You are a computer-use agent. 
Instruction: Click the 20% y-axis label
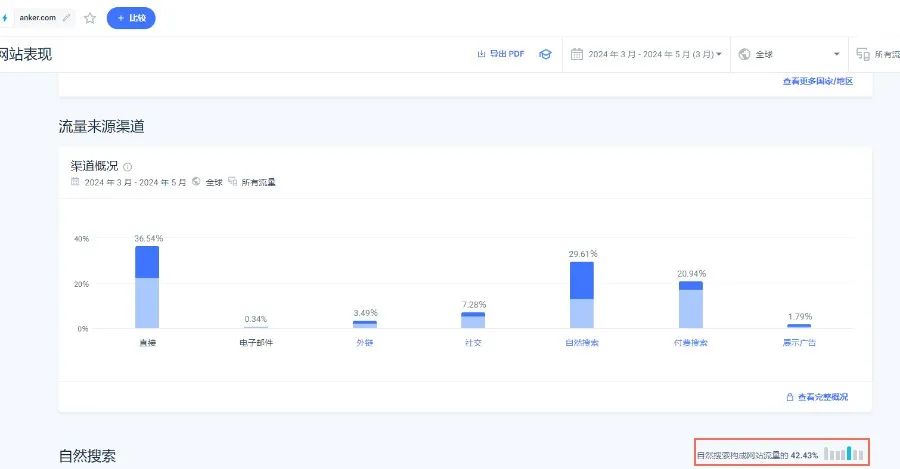tap(82, 284)
